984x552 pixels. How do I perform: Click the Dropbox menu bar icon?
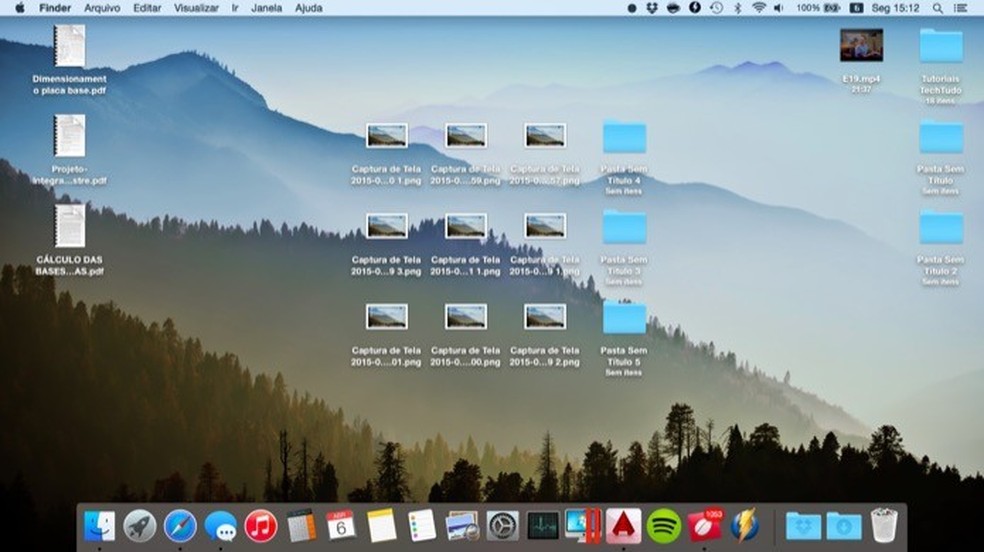click(652, 7)
